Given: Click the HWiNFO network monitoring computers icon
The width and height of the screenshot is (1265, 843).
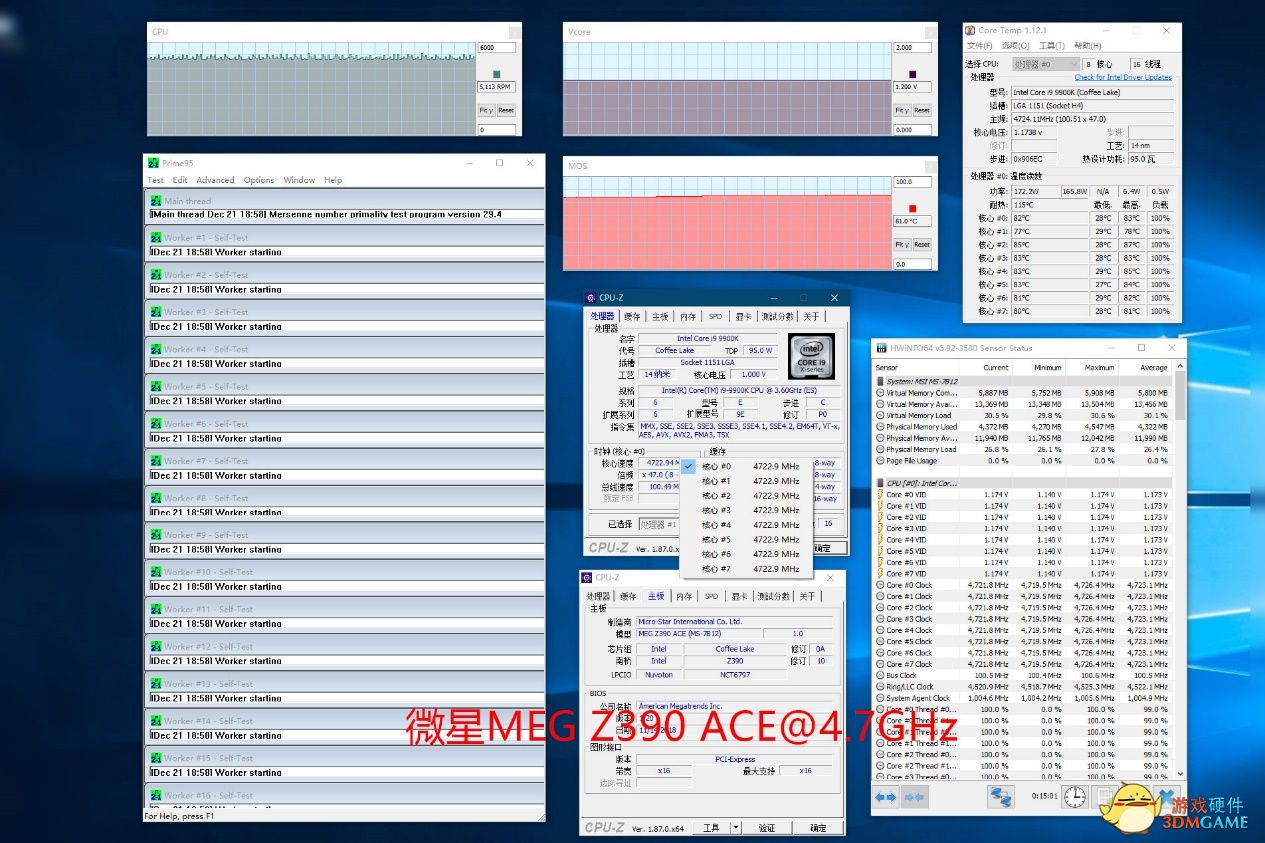Looking at the screenshot, I should 1001,797.
